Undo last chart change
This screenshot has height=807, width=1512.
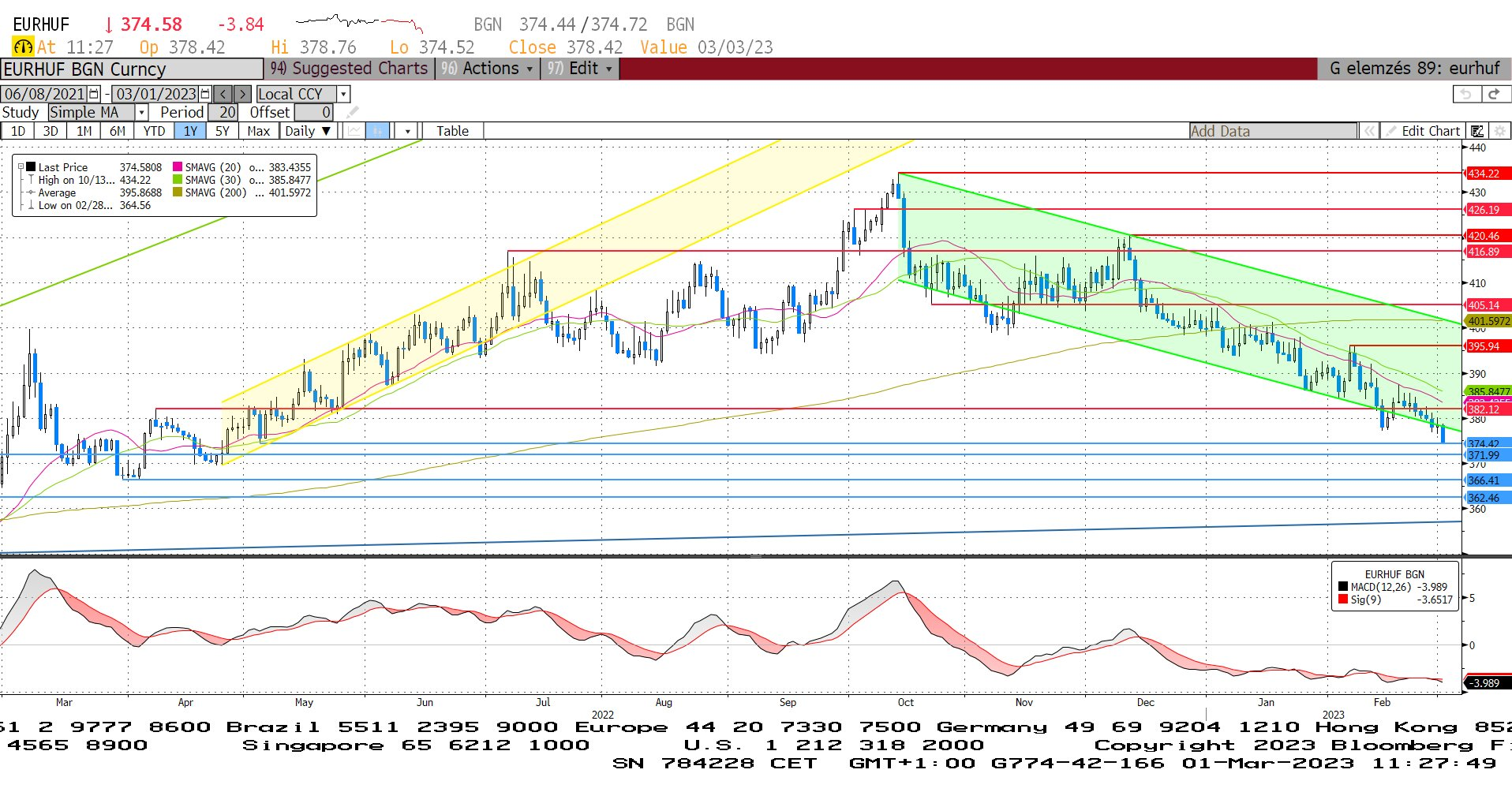pos(1466,94)
